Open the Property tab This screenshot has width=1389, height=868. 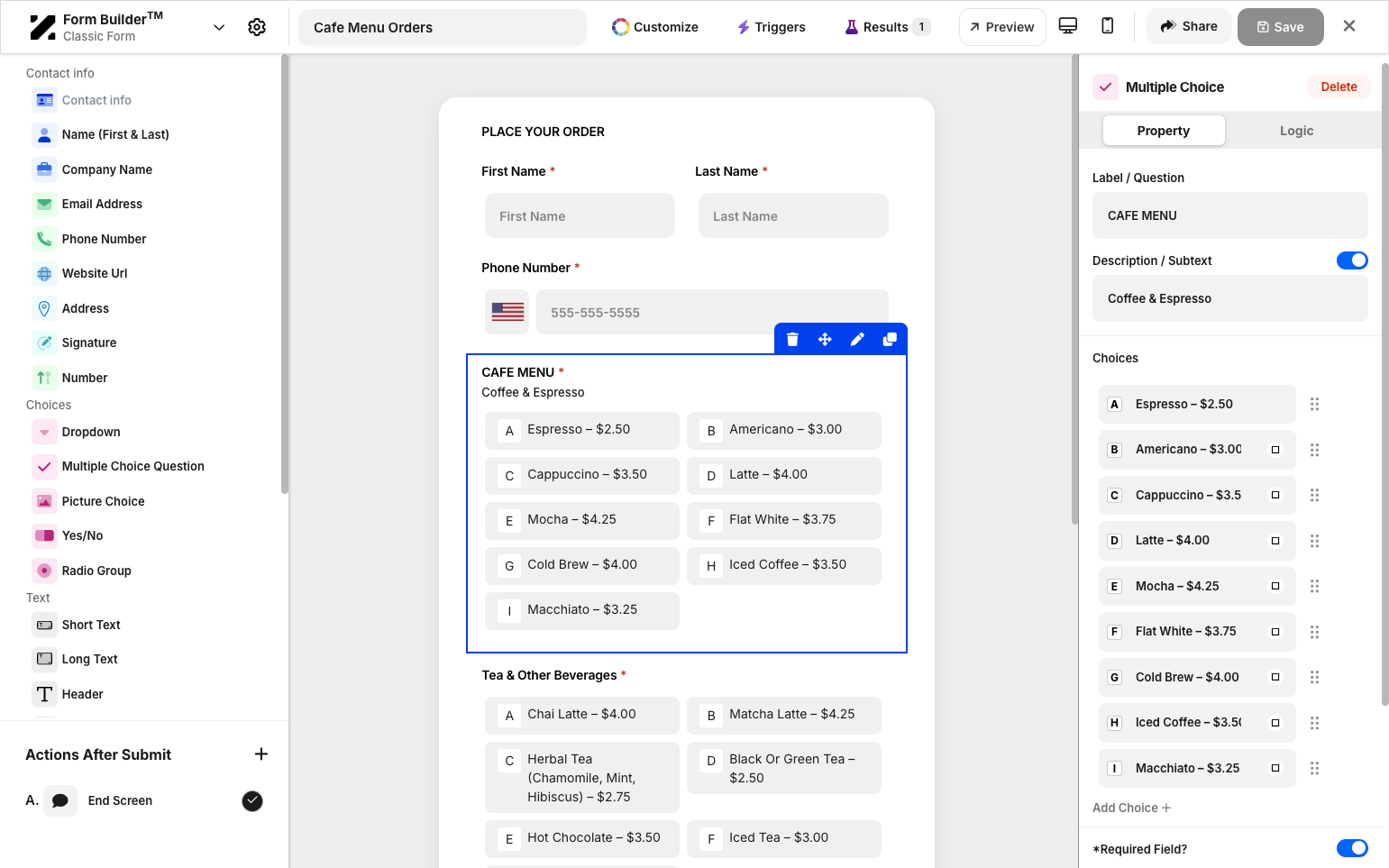[x=1164, y=131]
